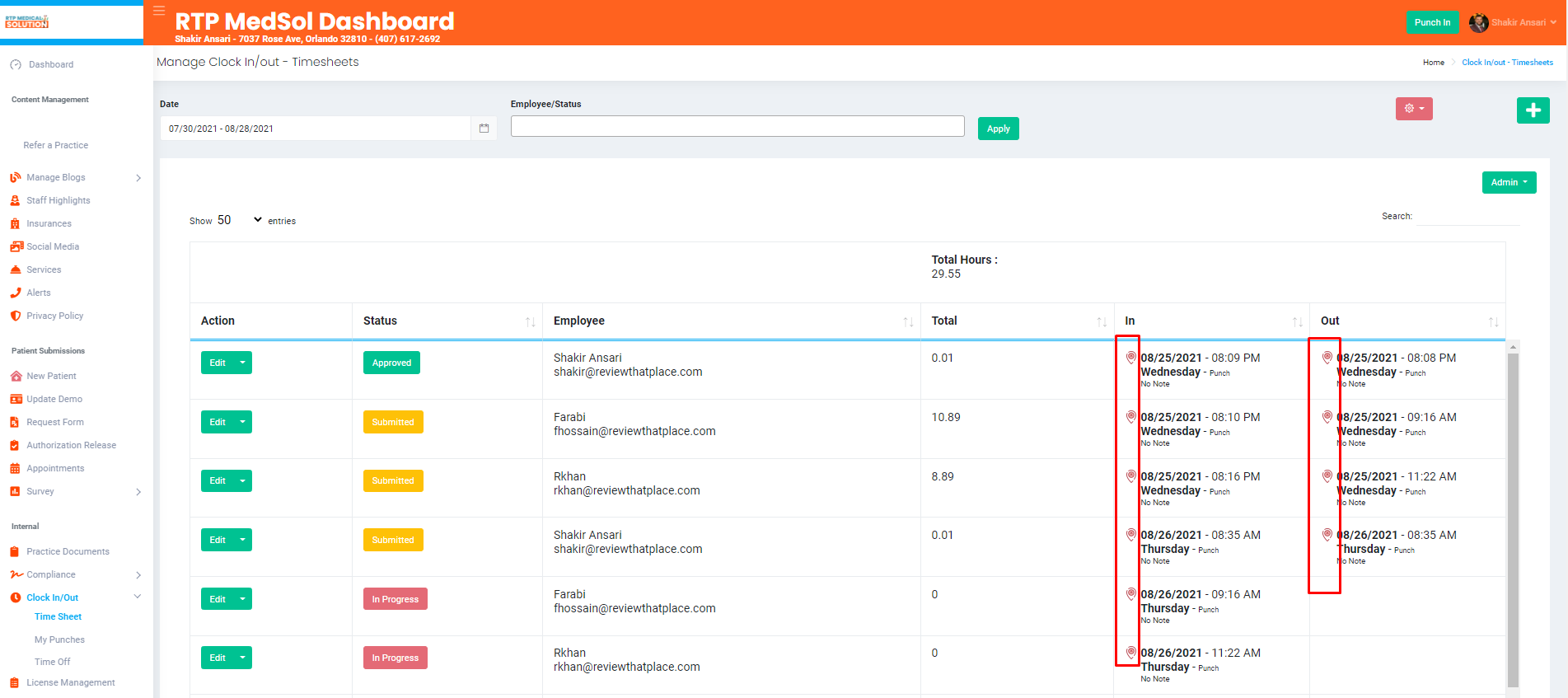Open the Refer a Practice menu item
Viewport: 1568px width, 698px height.
coord(56,145)
